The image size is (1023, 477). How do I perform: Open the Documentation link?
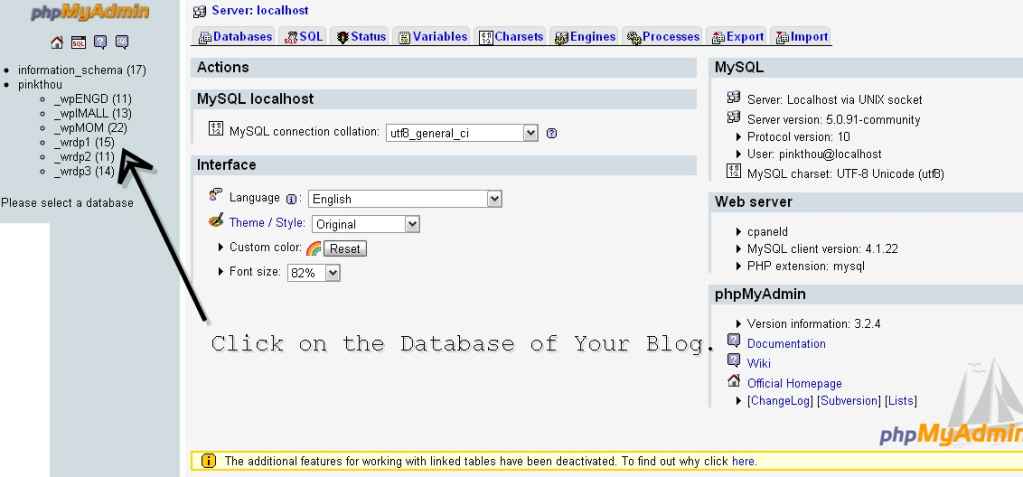click(786, 344)
